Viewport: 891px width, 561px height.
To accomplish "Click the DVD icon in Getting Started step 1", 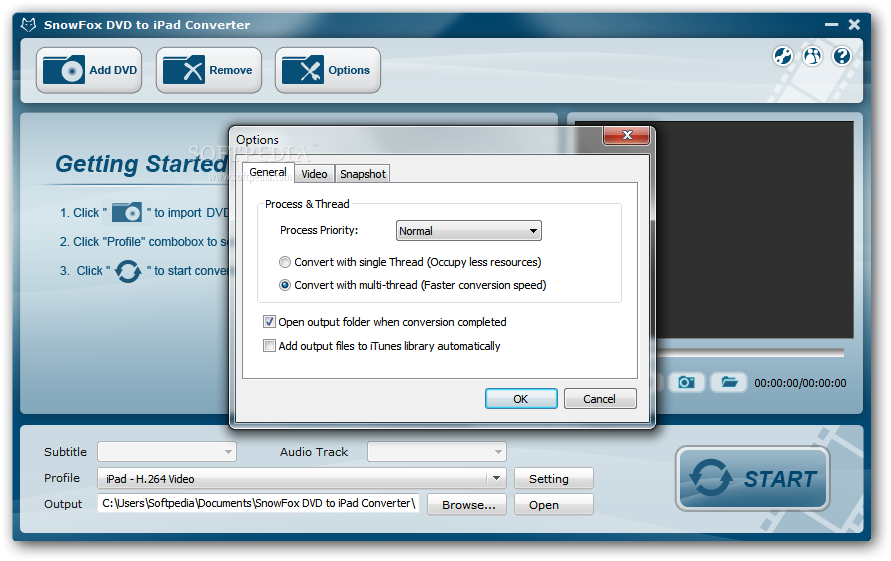I will 127,213.
